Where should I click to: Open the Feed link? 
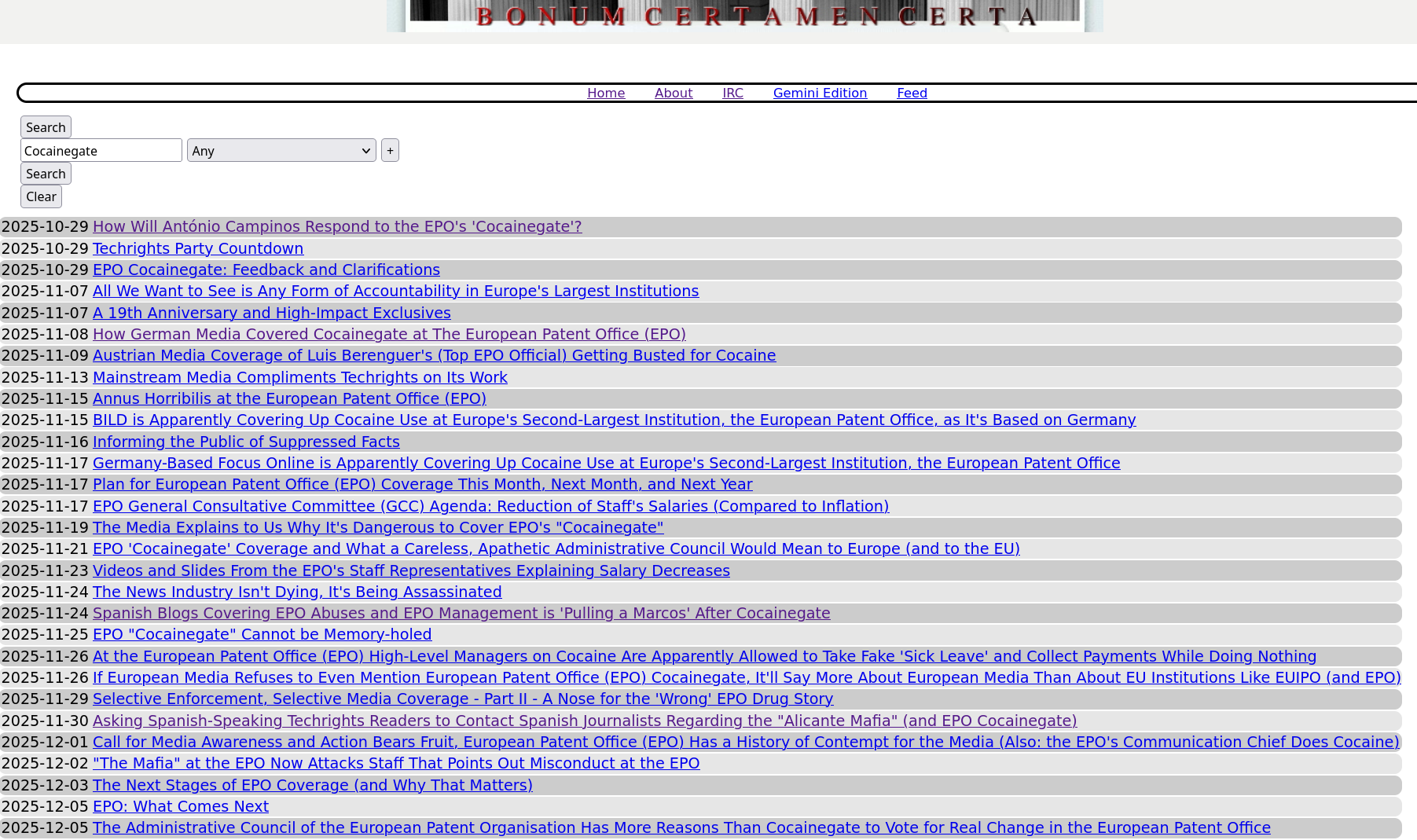point(912,93)
